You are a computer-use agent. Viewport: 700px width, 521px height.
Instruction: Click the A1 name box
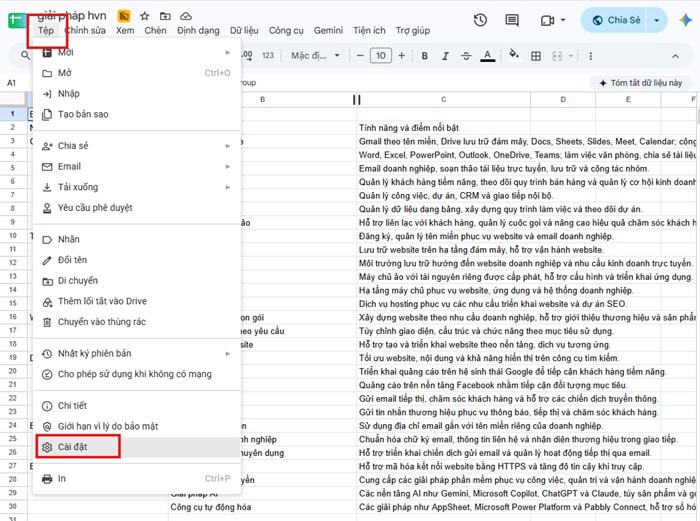pos(12,83)
